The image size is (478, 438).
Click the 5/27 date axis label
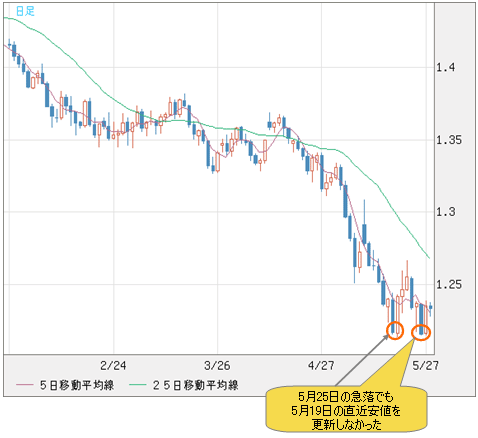click(x=425, y=365)
